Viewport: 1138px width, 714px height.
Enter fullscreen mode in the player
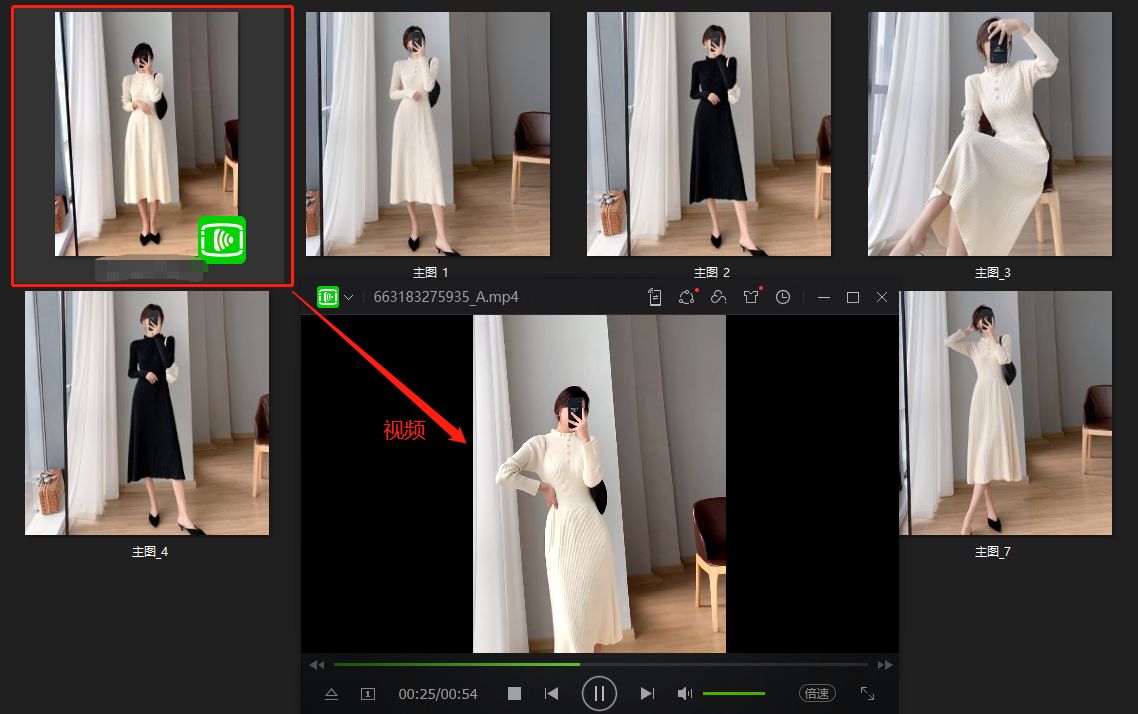pos(867,693)
